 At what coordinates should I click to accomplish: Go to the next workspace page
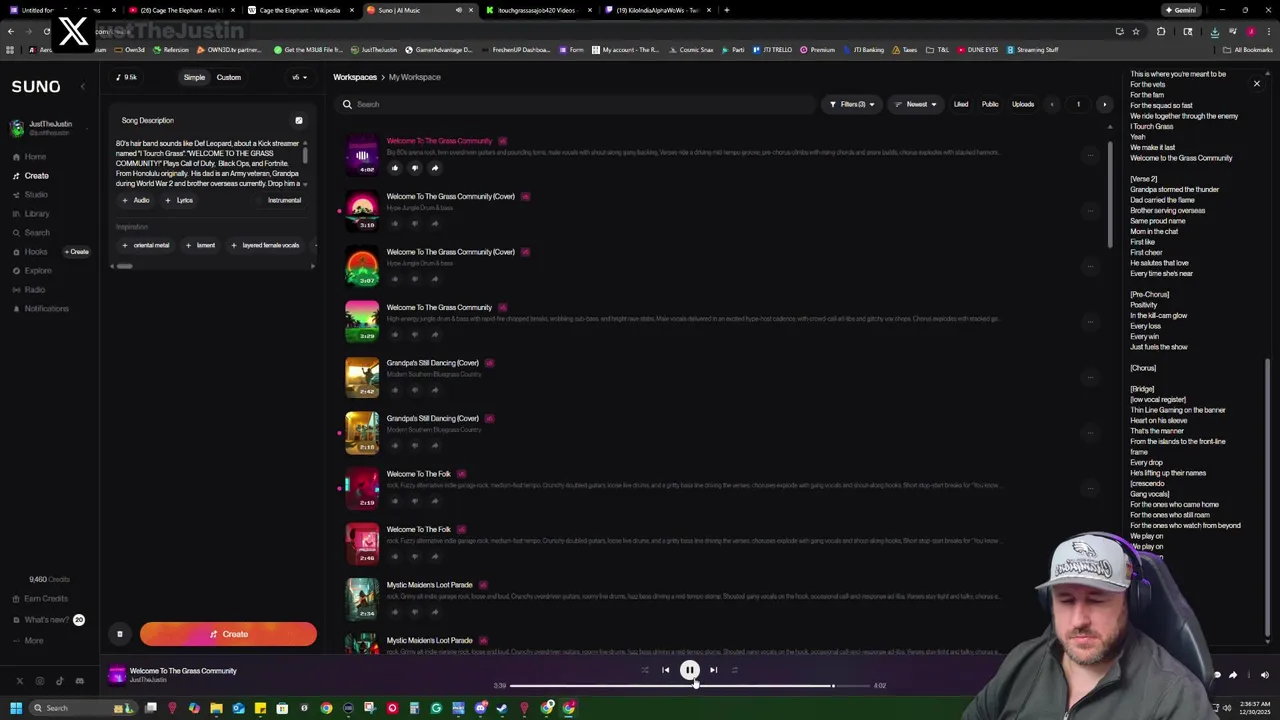[1104, 104]
